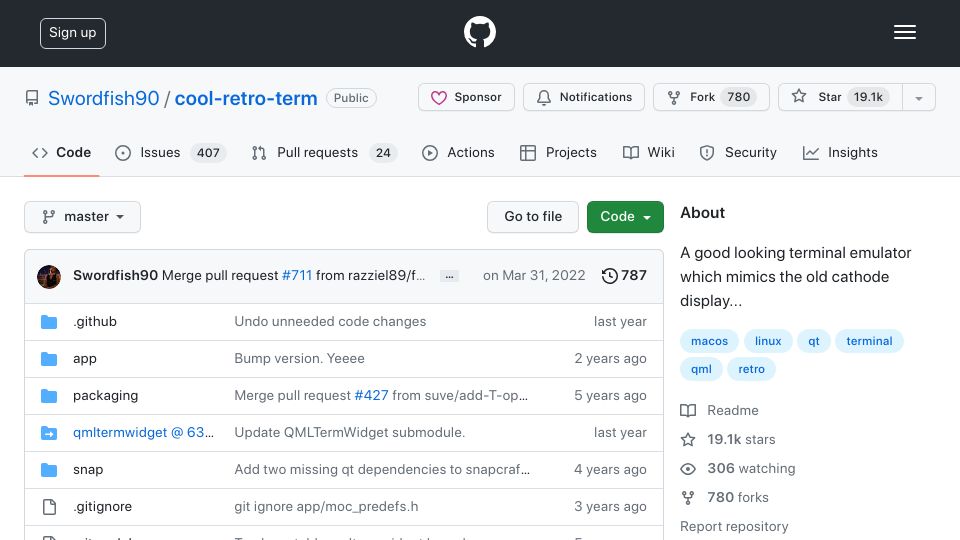Select the qt topic tag
Viewport: 960px width, 540px height.
814,341
